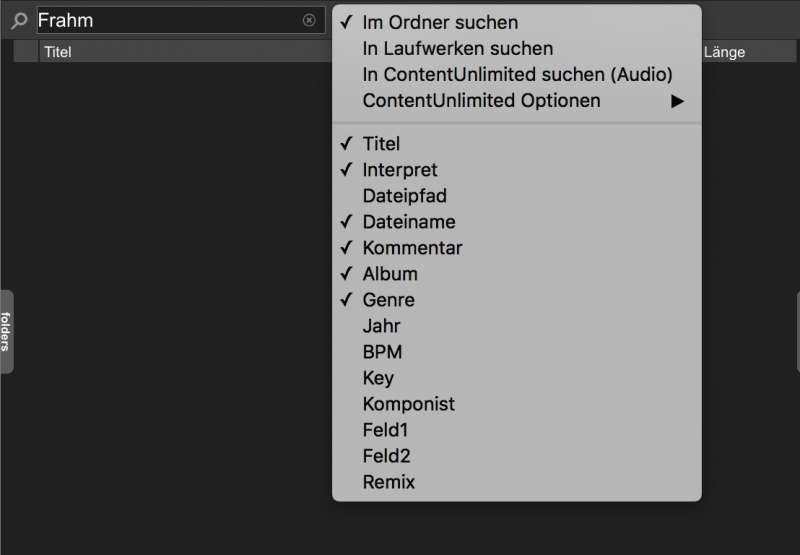Viewport: 800px width, 555px height.
Task: Select Im Ordner suchen option
Action: (516, 22)
